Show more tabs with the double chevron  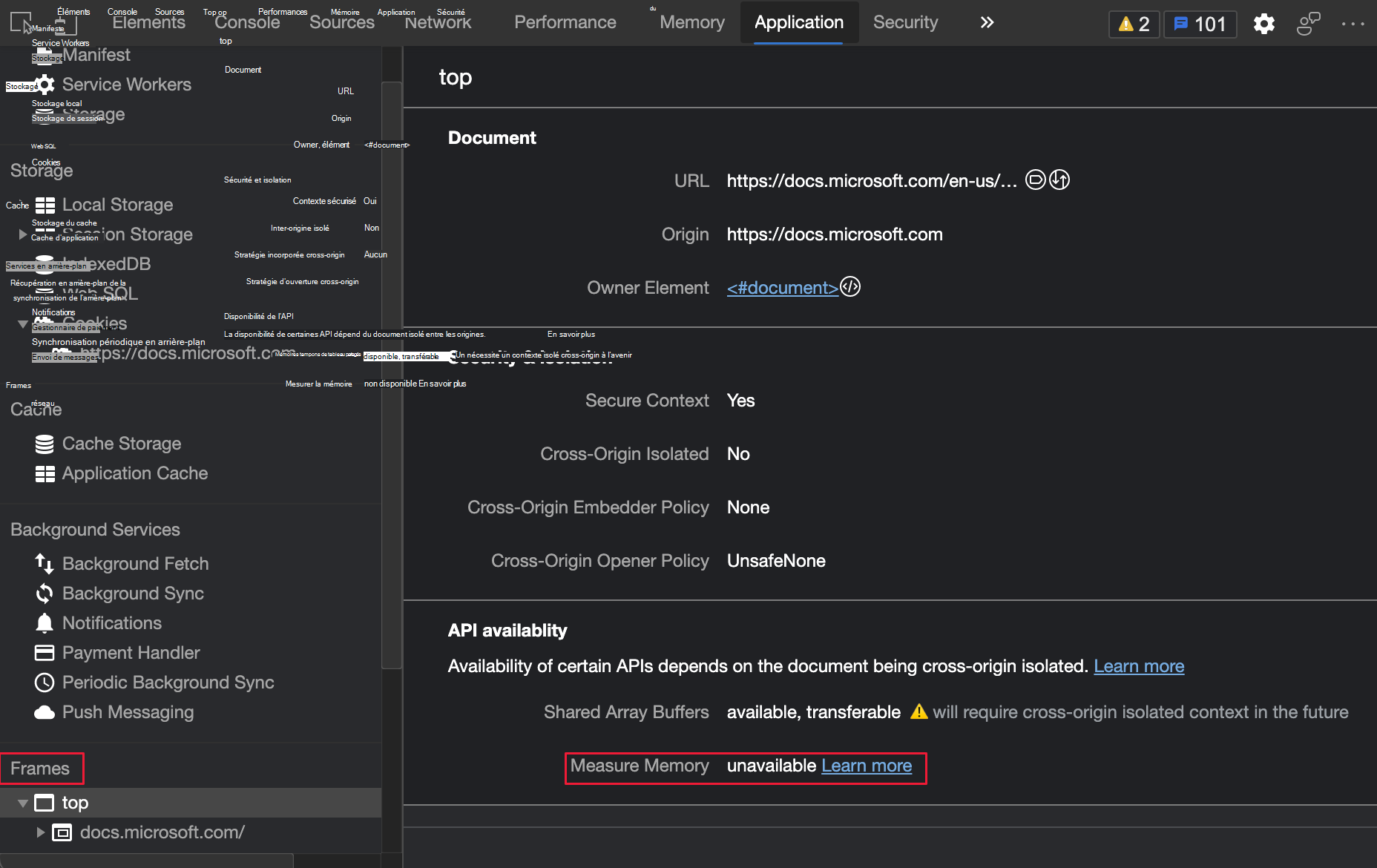[987, 22]
